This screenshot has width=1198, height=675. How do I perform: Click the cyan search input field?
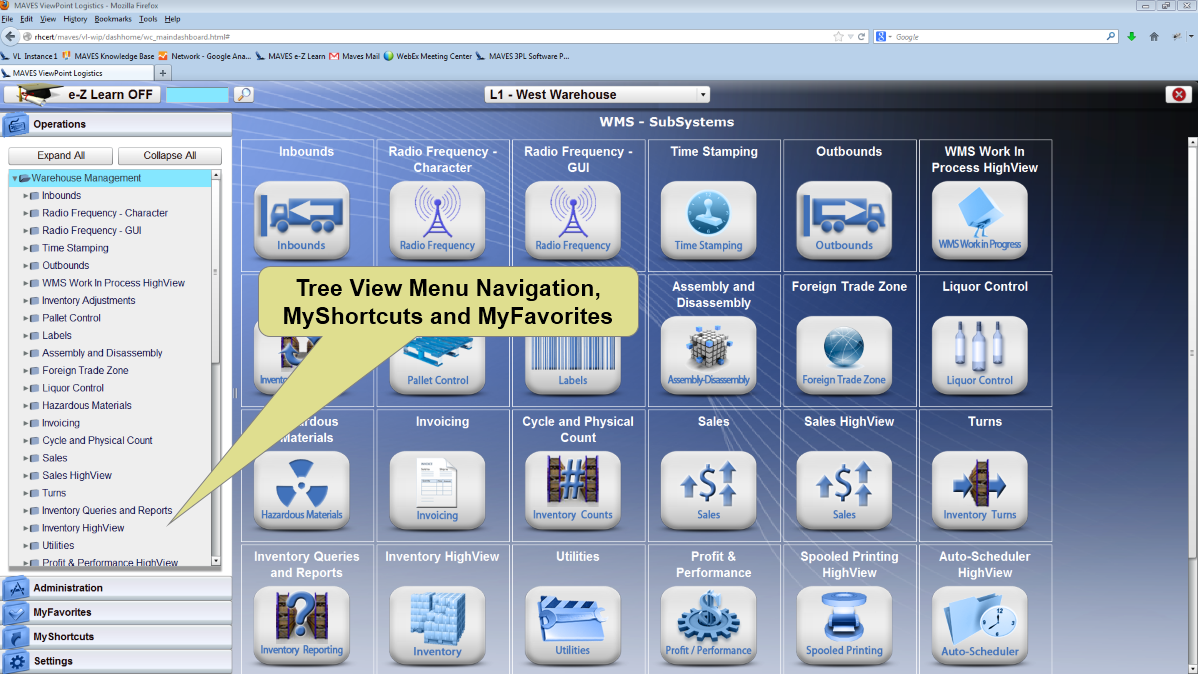[x=197, y=95]
